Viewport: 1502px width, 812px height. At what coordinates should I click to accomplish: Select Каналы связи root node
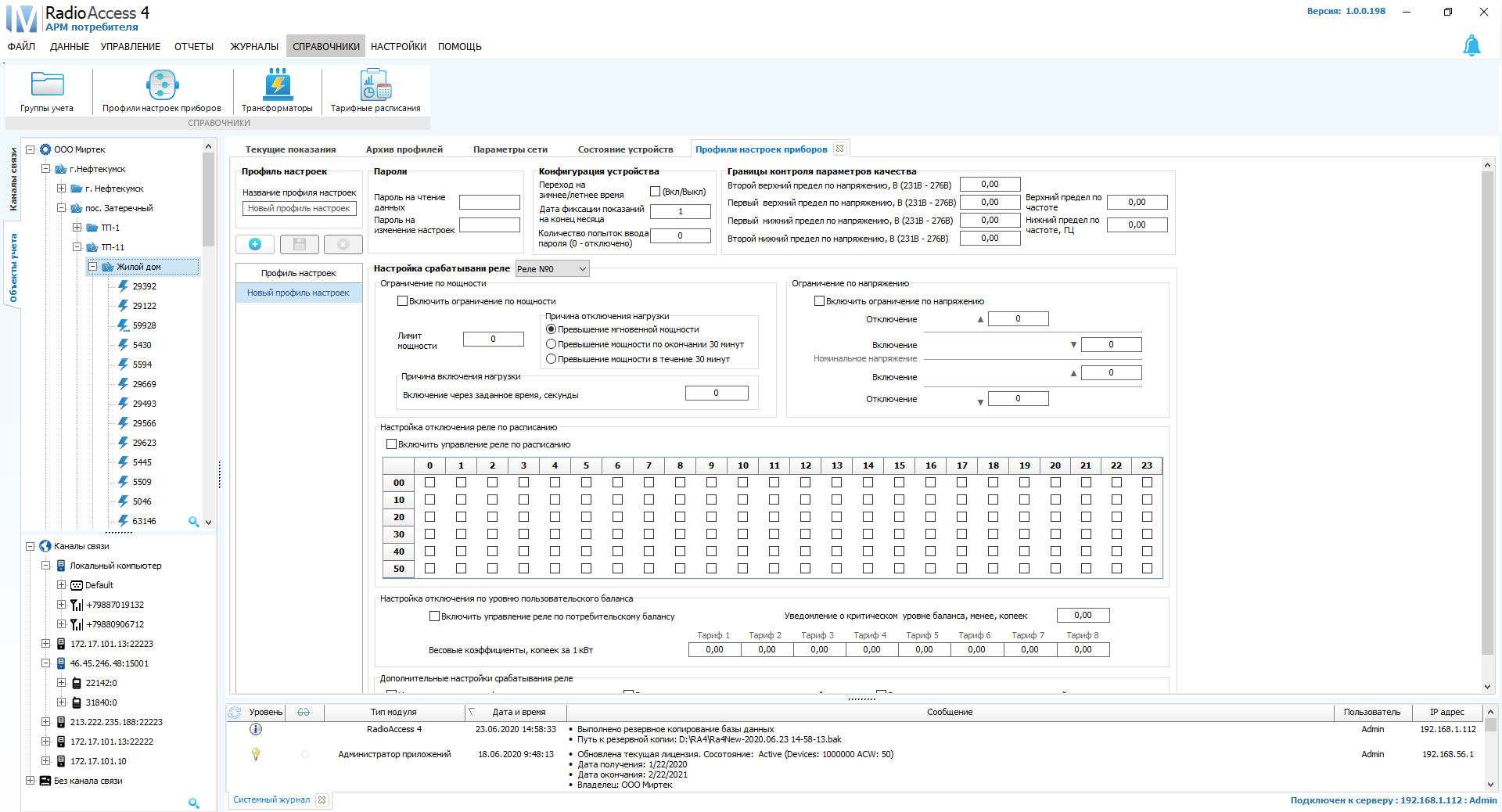pyautogui.click(x=81, y=546)
